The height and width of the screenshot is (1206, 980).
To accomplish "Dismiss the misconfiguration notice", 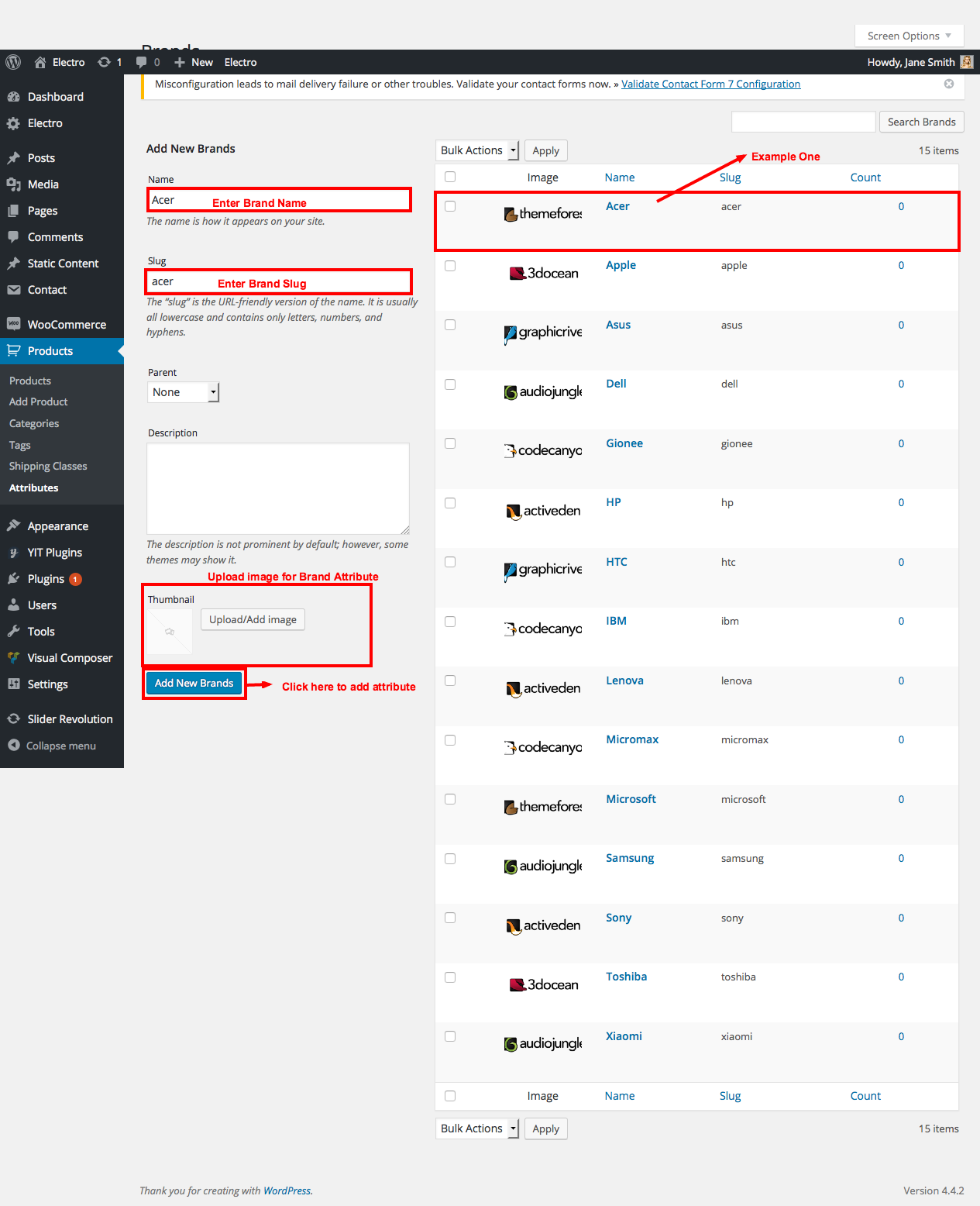I will pyautogui.click(x=949, y=84).
